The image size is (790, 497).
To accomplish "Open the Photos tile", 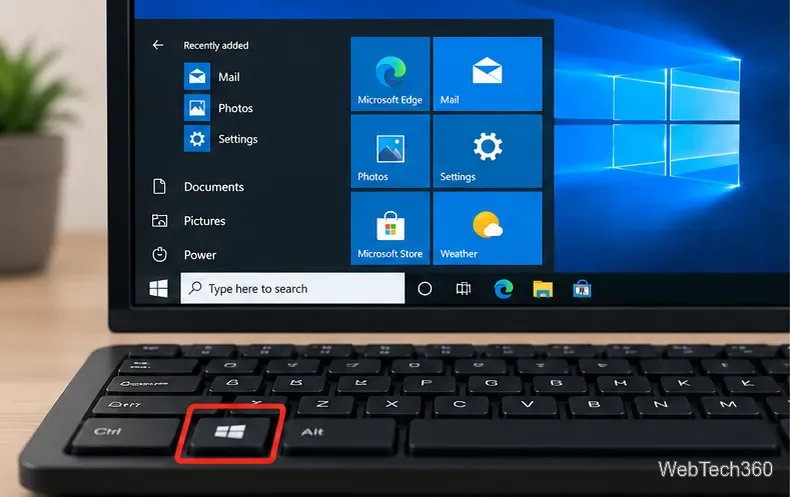I will tap(390, 151).
